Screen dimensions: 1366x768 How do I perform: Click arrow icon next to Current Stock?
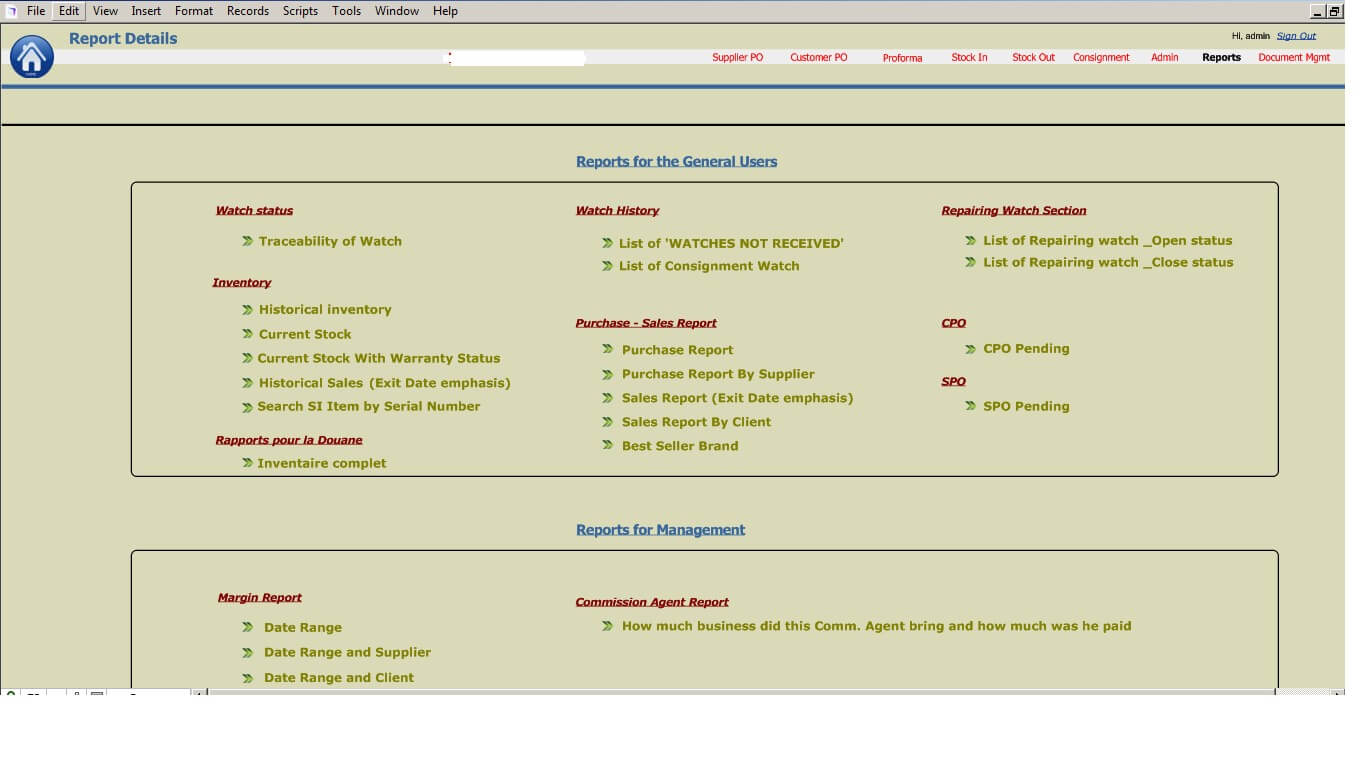[247, 334]
